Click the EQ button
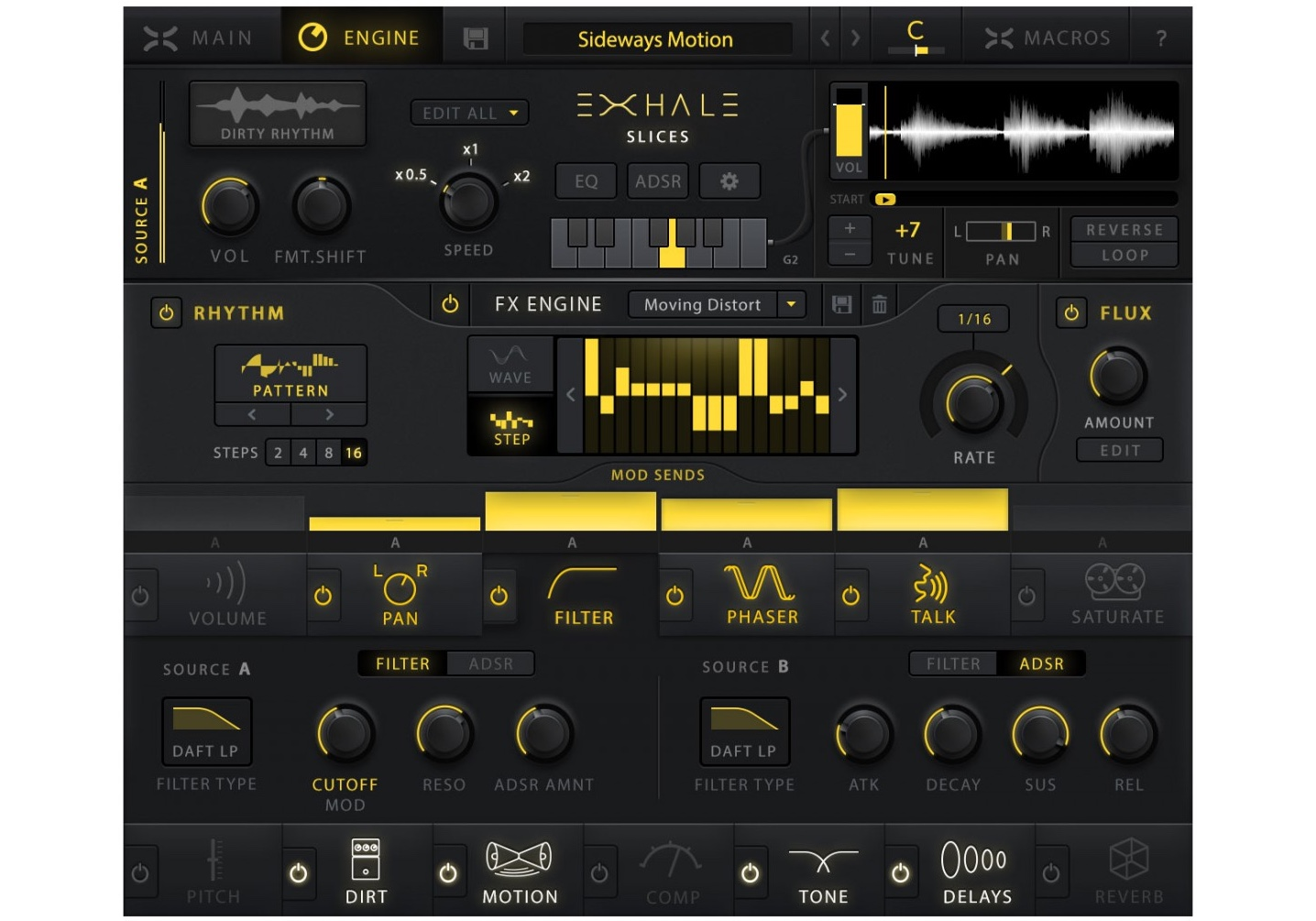 point(586,181)
